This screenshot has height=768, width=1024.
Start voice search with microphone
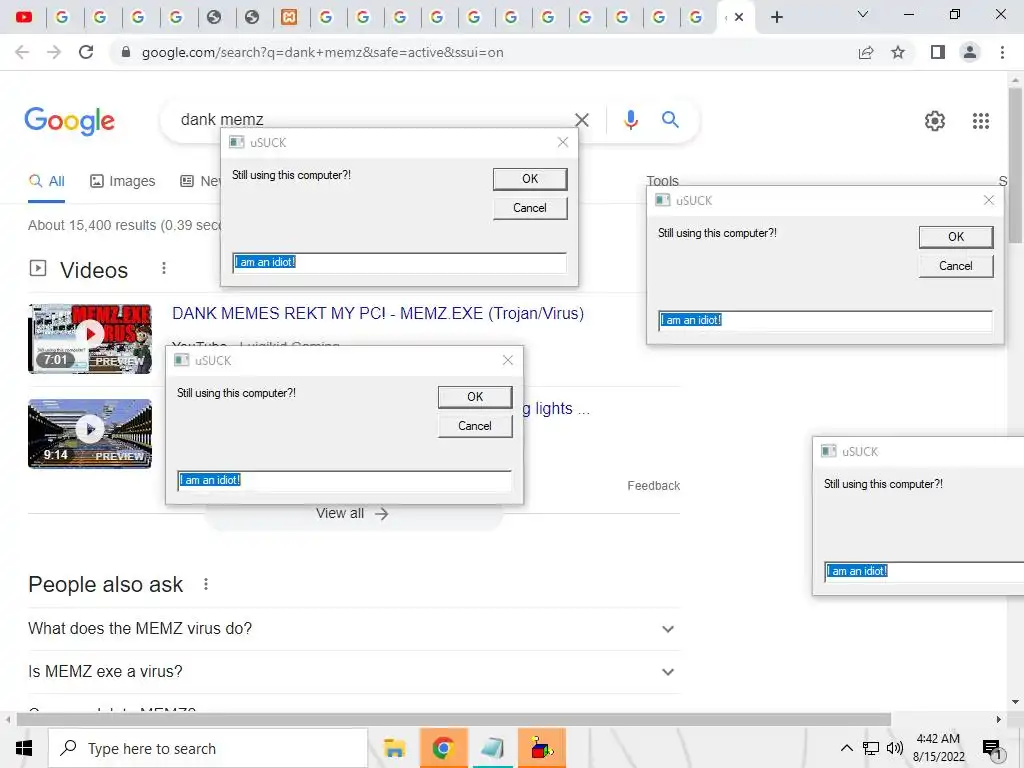click(x=631, y=120)
